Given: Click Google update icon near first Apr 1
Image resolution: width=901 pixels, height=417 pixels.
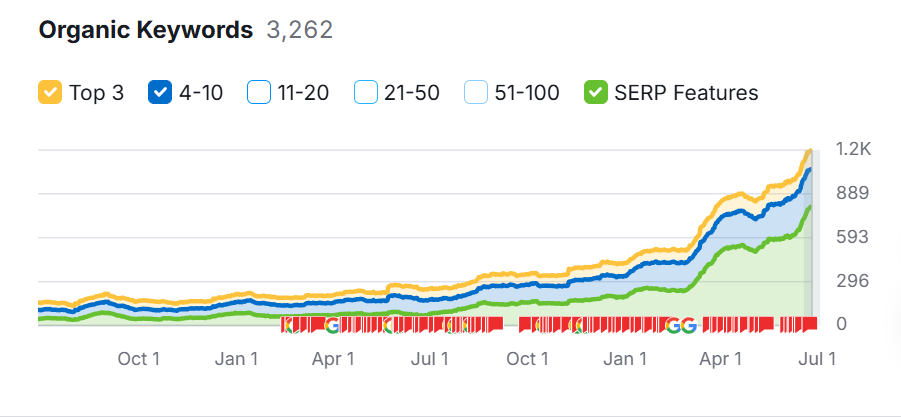Looking at the screenshot, I should pos(332,325).
